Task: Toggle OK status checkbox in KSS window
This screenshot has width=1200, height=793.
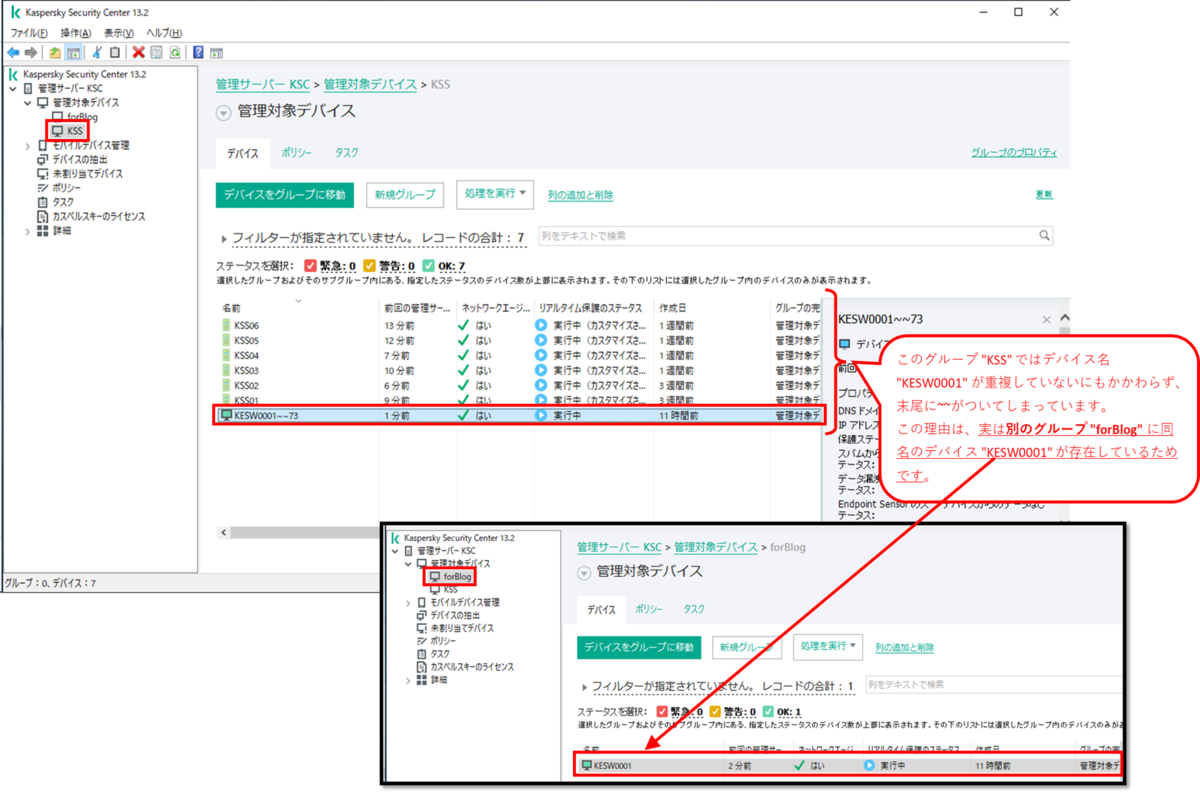Action: tap(429, 266)
